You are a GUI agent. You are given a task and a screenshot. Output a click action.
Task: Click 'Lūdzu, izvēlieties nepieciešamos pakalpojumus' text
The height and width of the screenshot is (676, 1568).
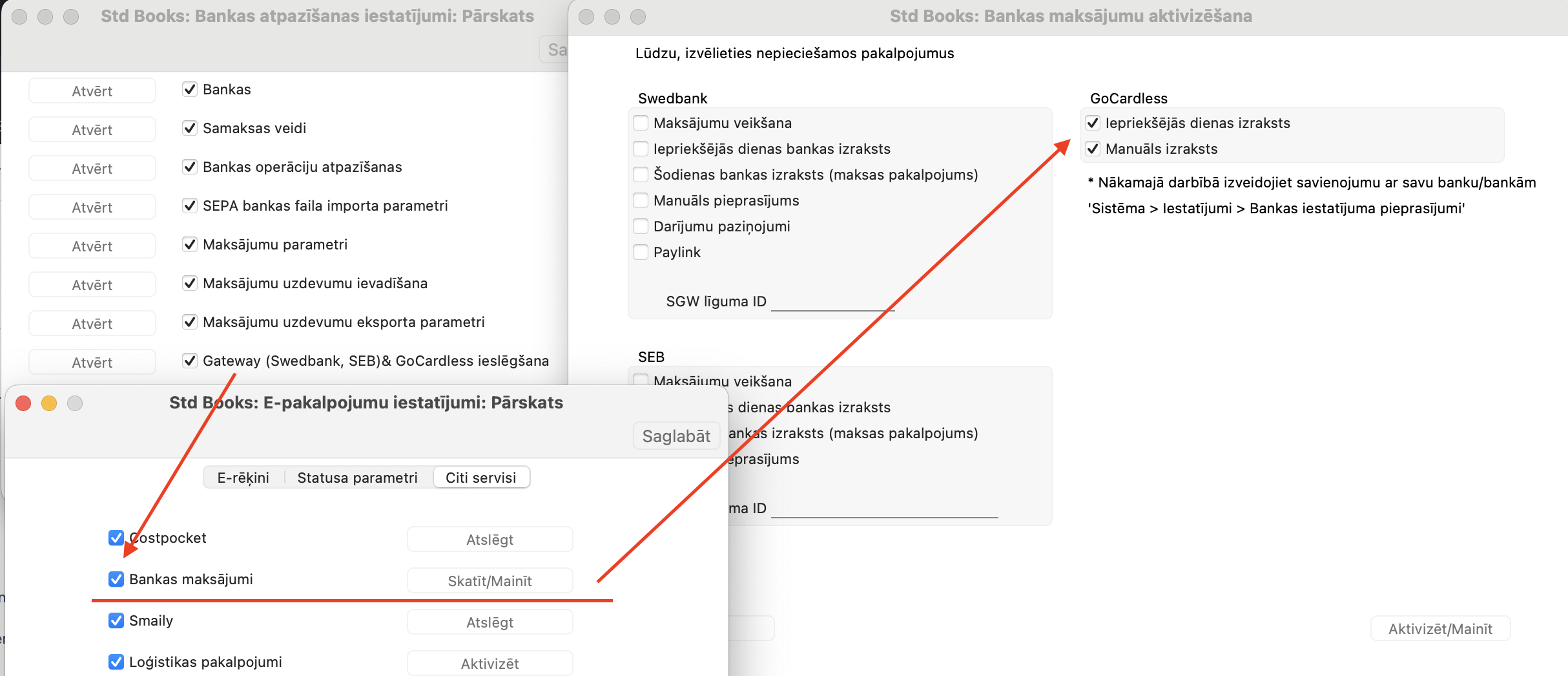pyautogui.click(x=794, y=53)
